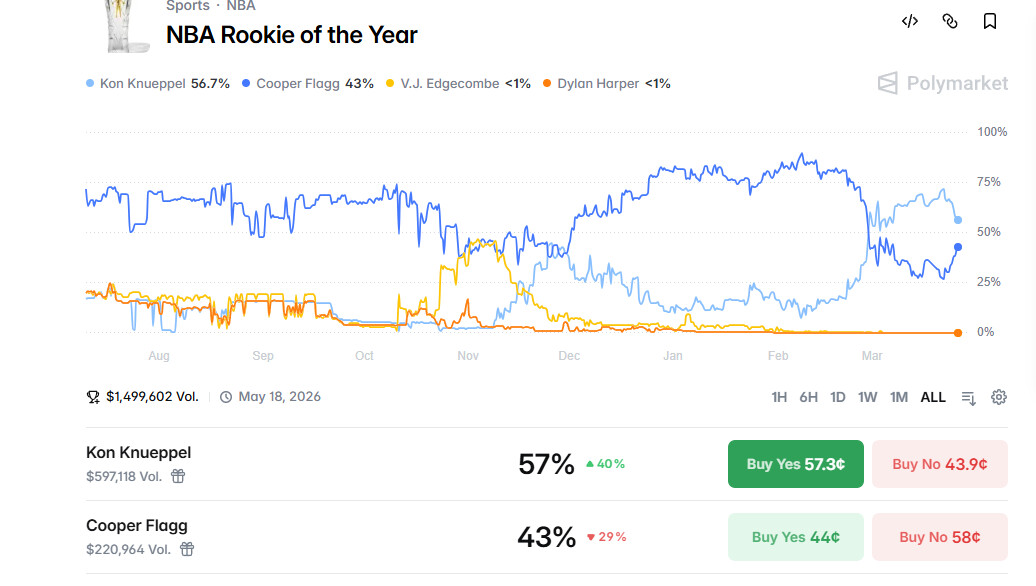Select the 1D time range
This screenshot has width=1036, height=586.
coord(838,397)
